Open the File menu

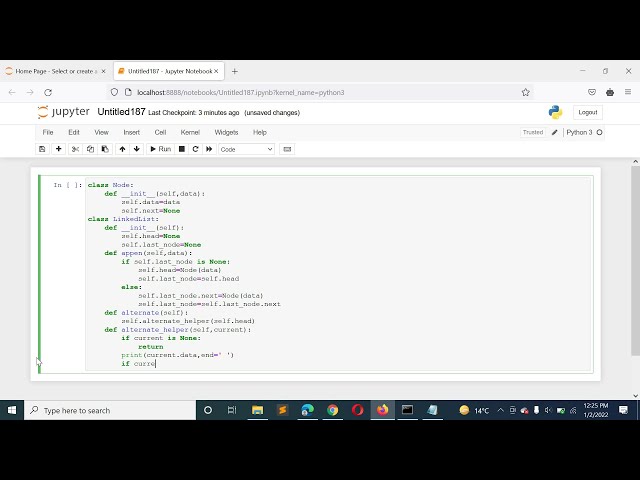(48, 132)
